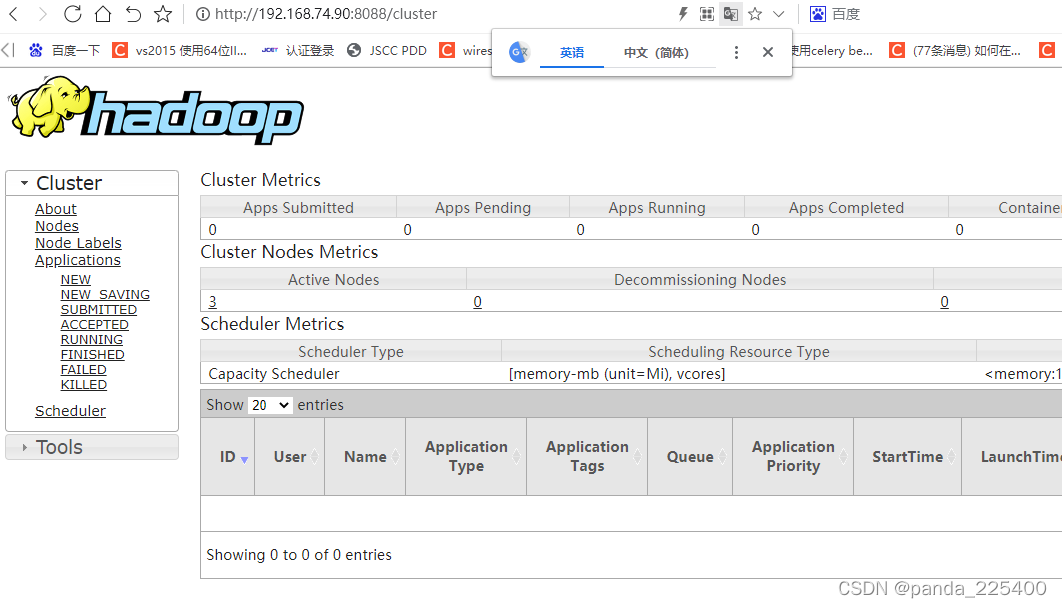Toggle the translate page icon
This screenshot has height=608, width=1062.
click(x=731, y=14)
